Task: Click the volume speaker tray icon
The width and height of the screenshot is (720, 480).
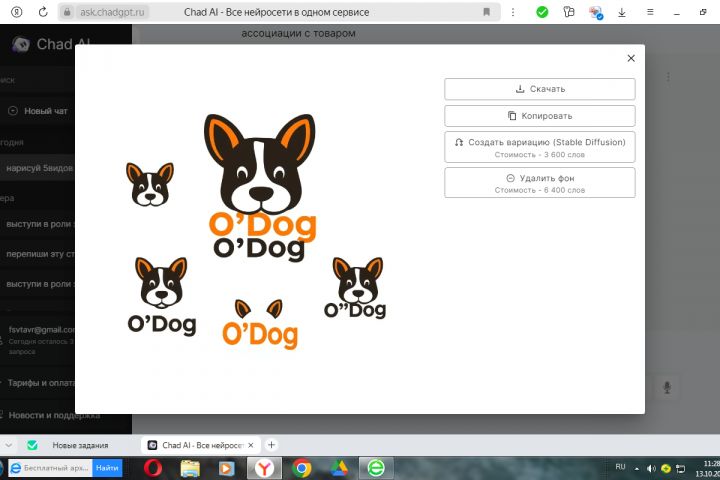Action: click(x=651, y=469)
